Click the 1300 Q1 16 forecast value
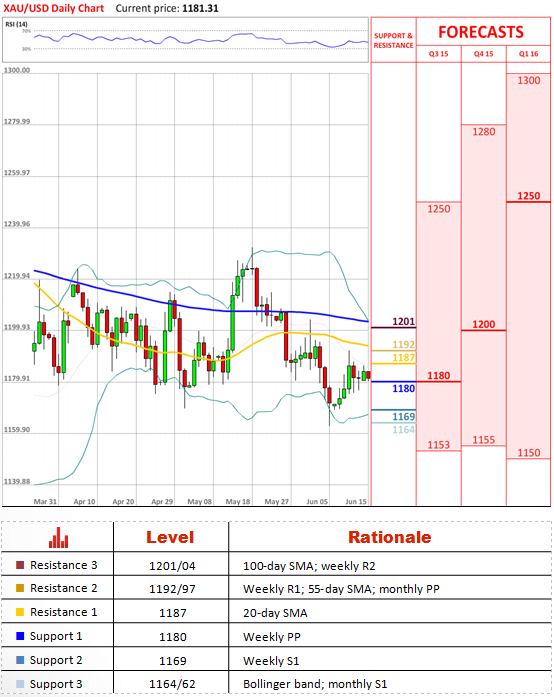 529,80
